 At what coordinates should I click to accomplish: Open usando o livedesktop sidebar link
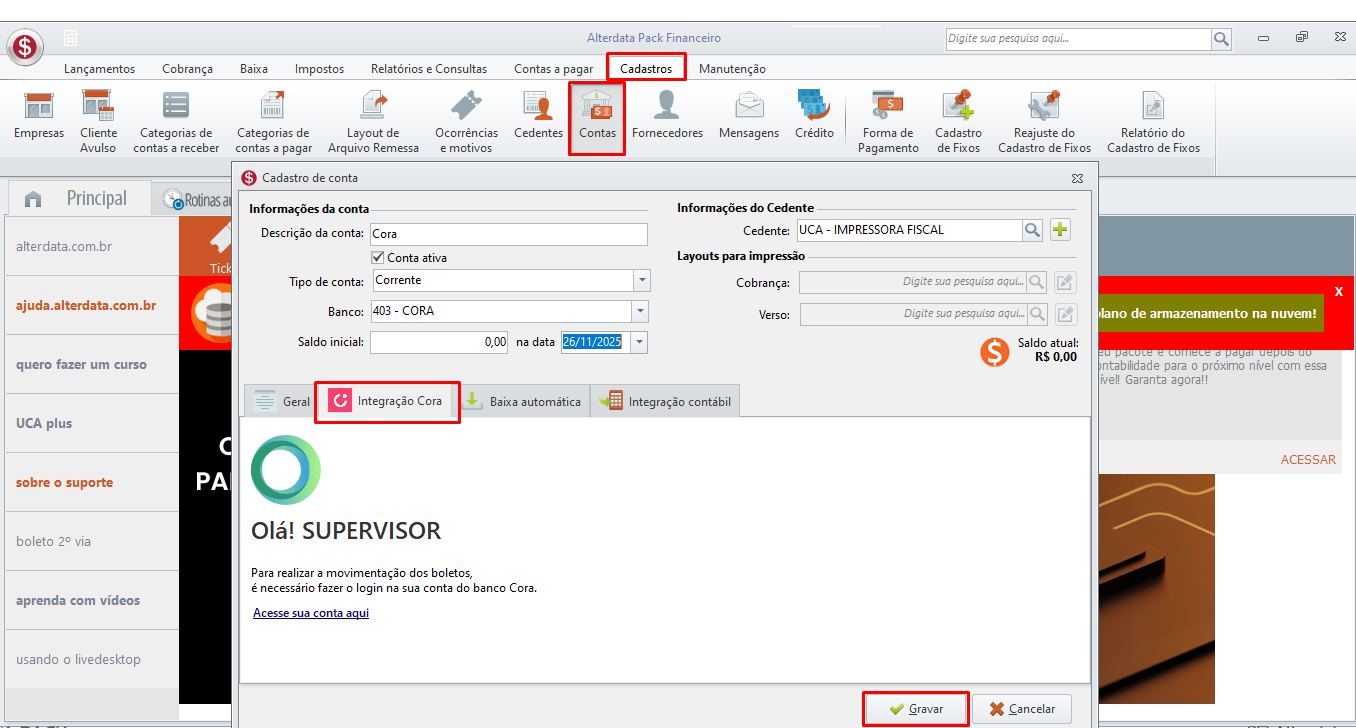click(93, 659)
